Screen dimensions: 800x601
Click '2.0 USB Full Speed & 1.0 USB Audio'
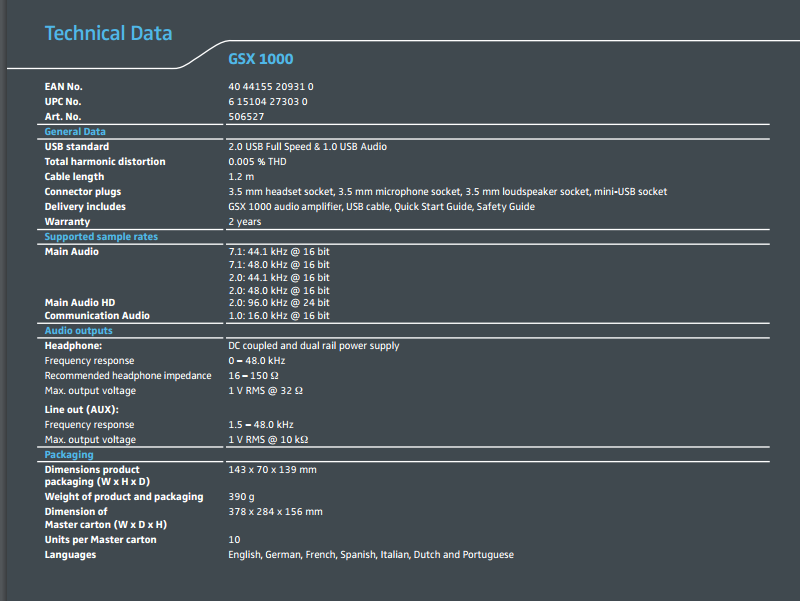pyautogui.click(x=307, y=146)
